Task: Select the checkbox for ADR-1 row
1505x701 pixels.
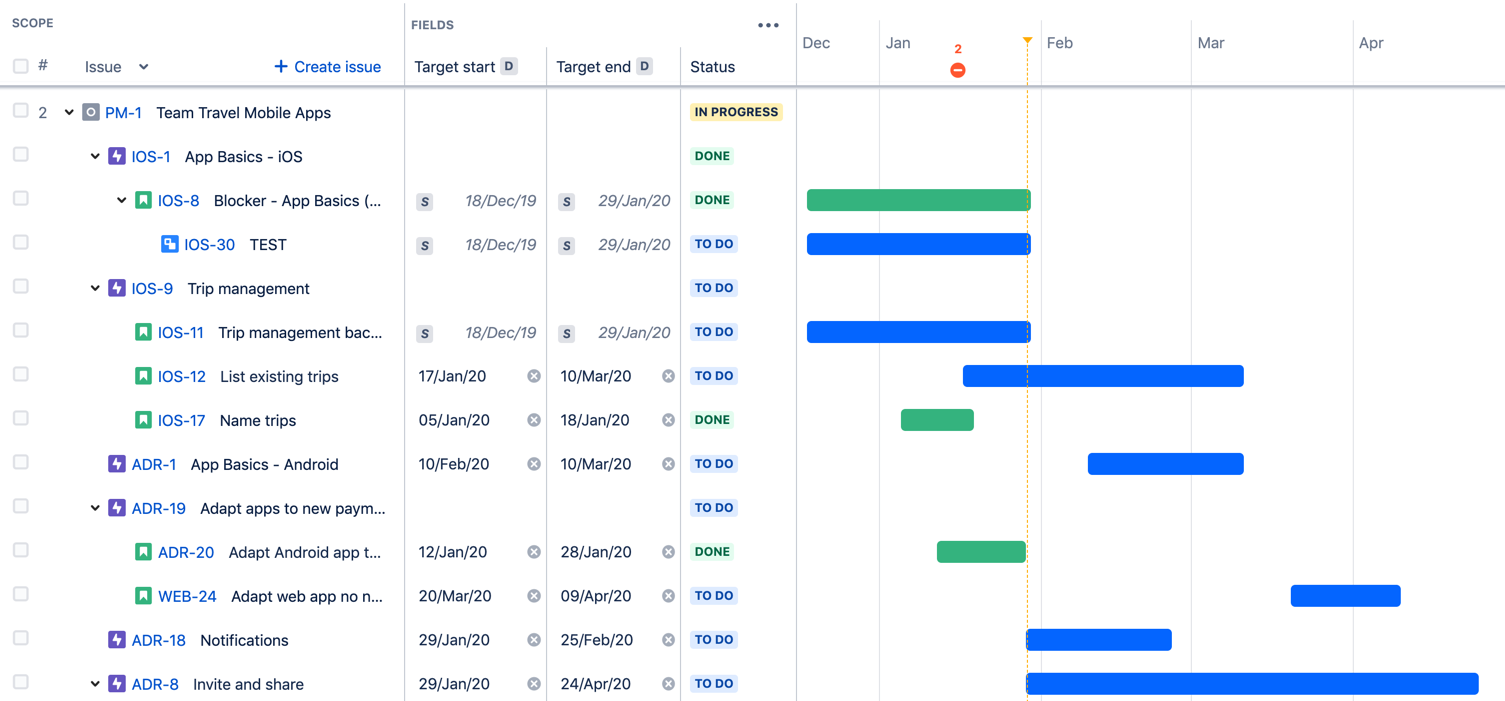Action: 20,463
